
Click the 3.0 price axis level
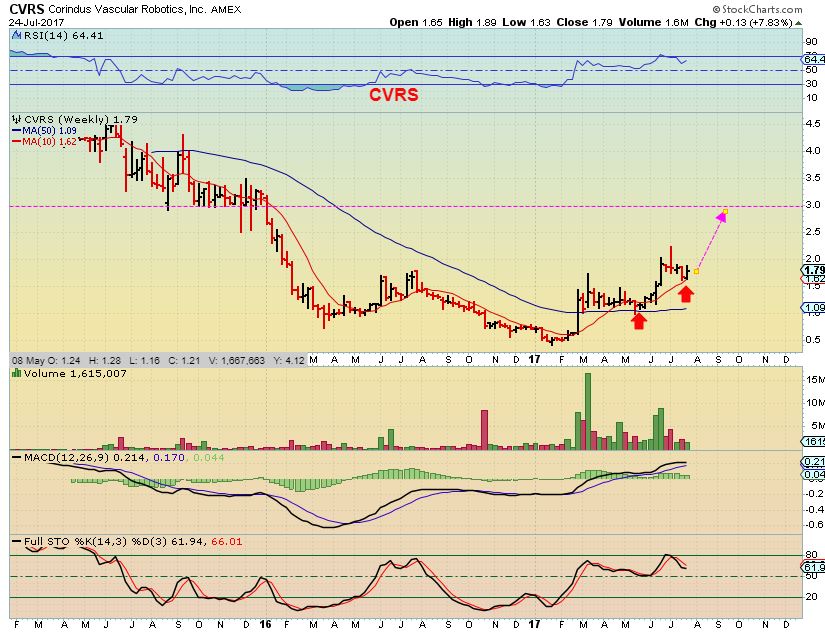[813, 205]
